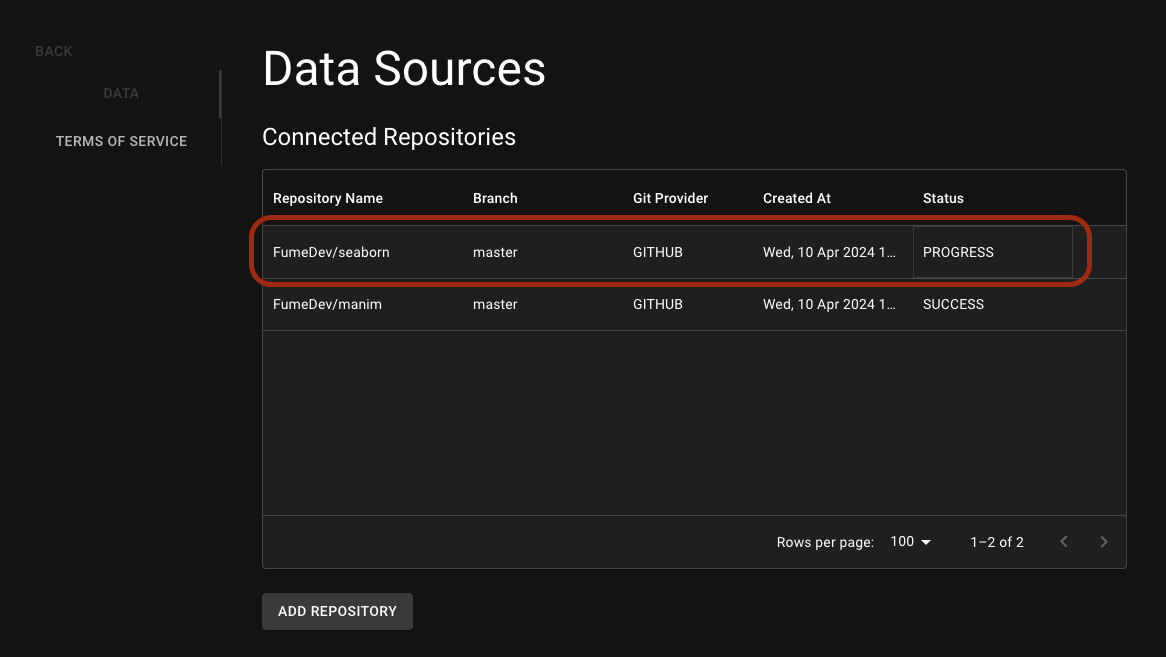Go back using the BACK link
This screenshot has width=1166, height=657.
pyautogui.click(x=54, y=51)
